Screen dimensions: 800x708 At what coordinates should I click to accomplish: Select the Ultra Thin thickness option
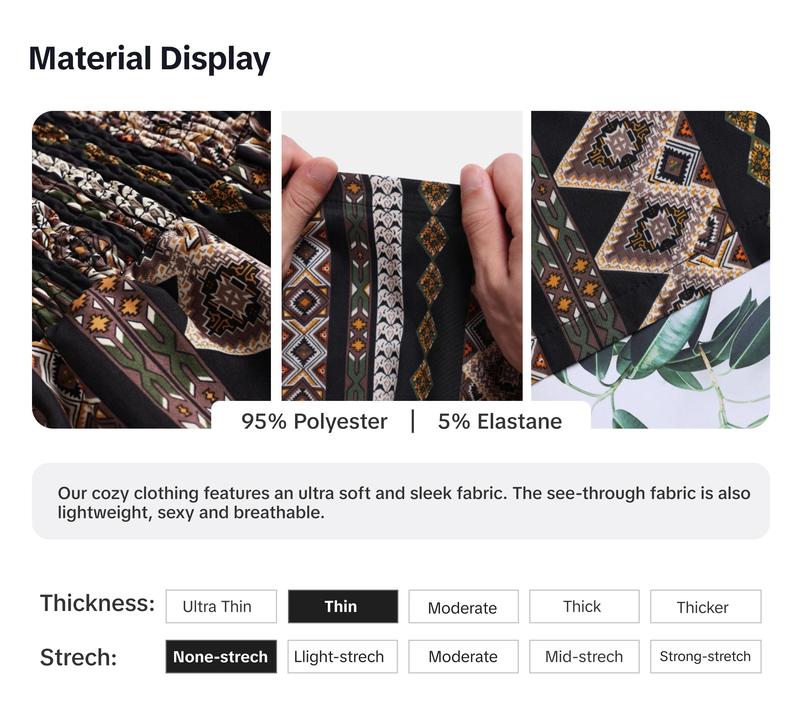click(221, 606)
